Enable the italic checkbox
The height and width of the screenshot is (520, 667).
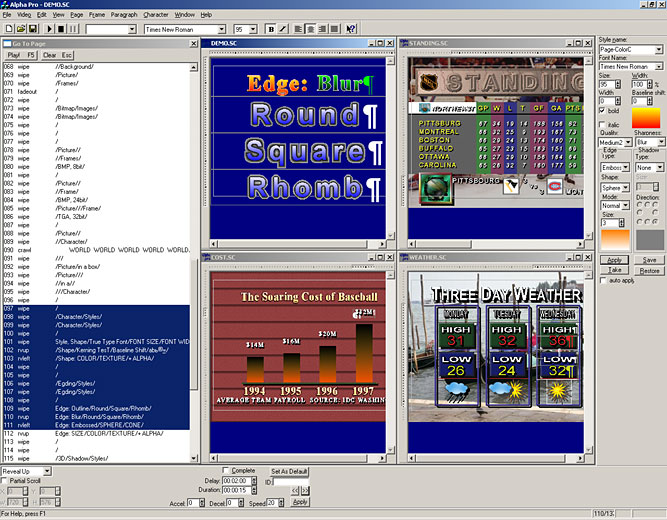pos(602,124)
